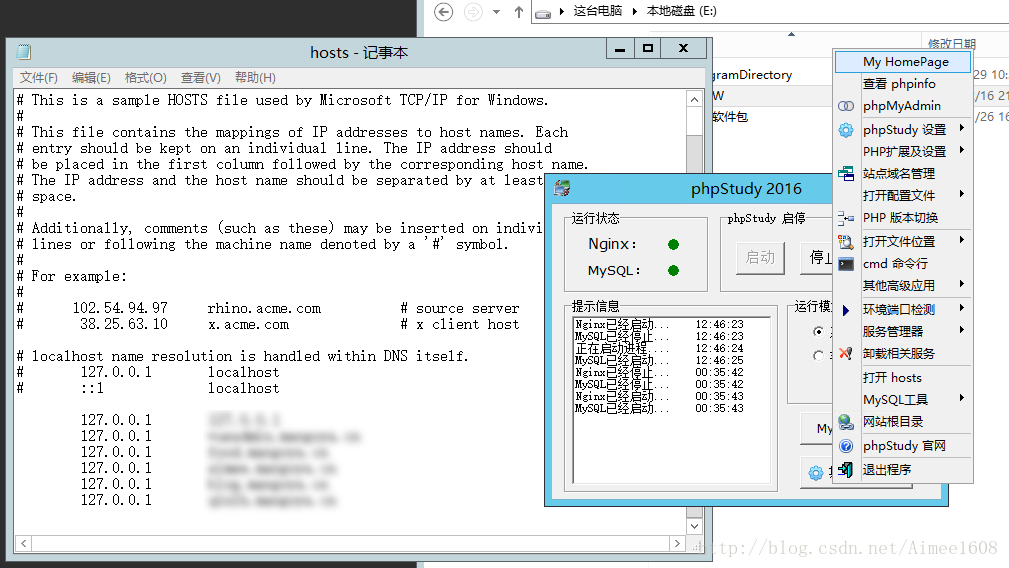The image size is (1009, 568).
Task: Click the My button at phpStudy bottom
Action: pos(817,428)
